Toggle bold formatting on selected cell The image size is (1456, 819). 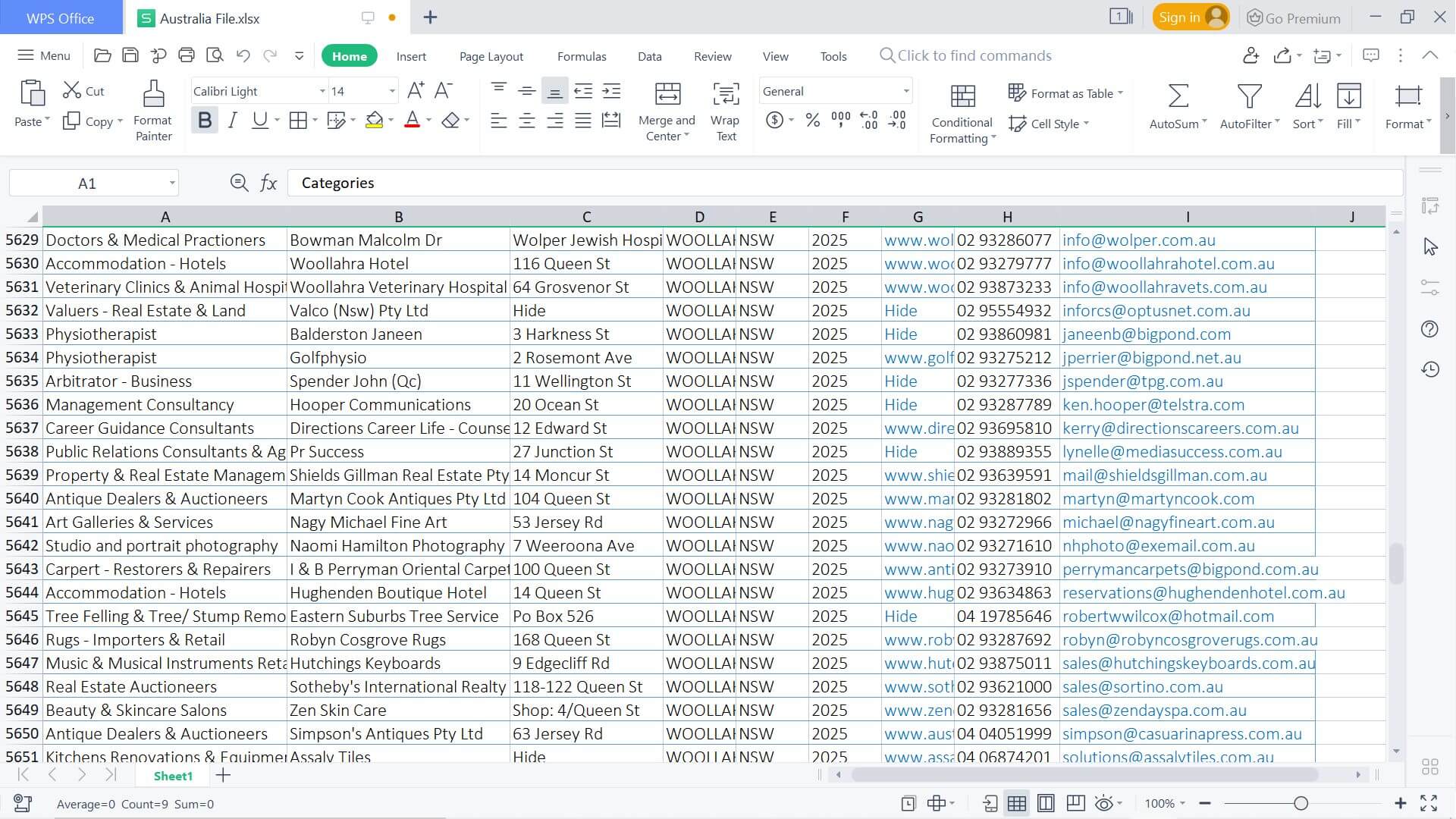point(204,119)
